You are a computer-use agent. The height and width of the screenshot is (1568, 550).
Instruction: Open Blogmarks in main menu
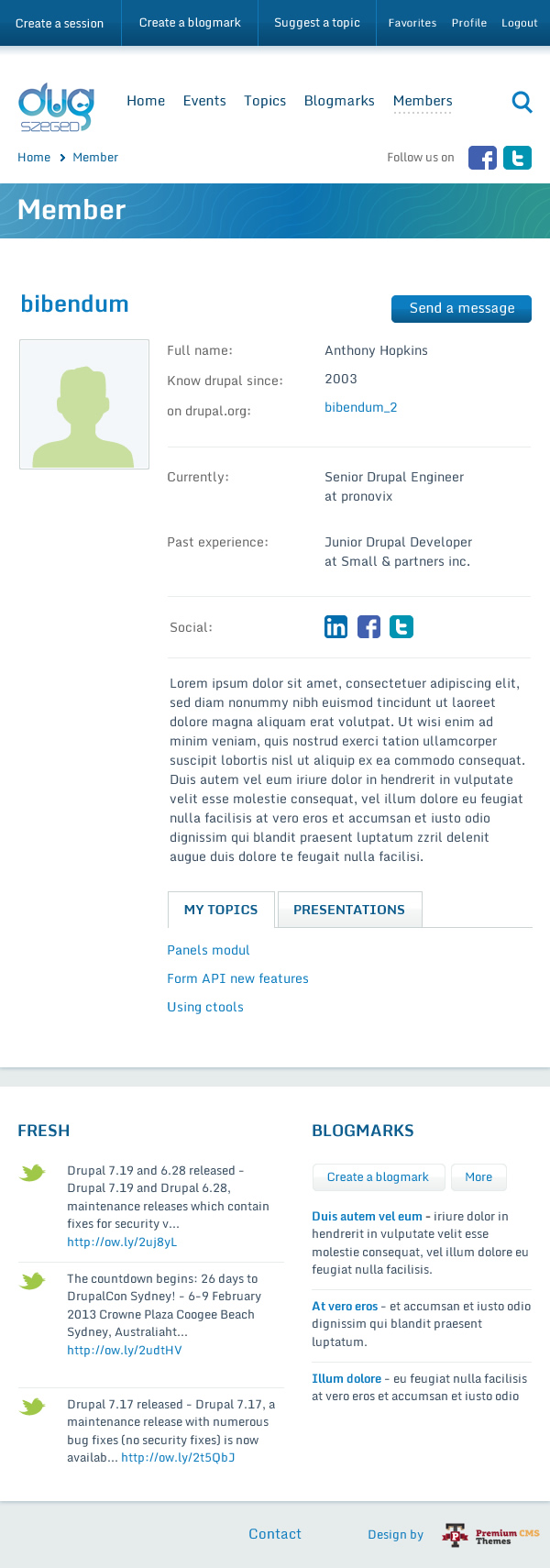[x=339, y=101]
